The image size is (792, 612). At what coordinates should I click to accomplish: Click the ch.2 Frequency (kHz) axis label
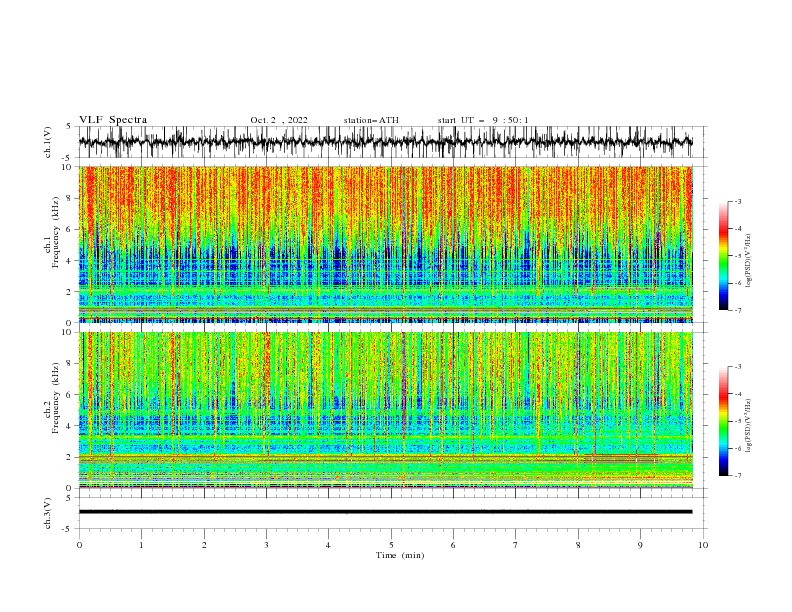pos(52,398)
